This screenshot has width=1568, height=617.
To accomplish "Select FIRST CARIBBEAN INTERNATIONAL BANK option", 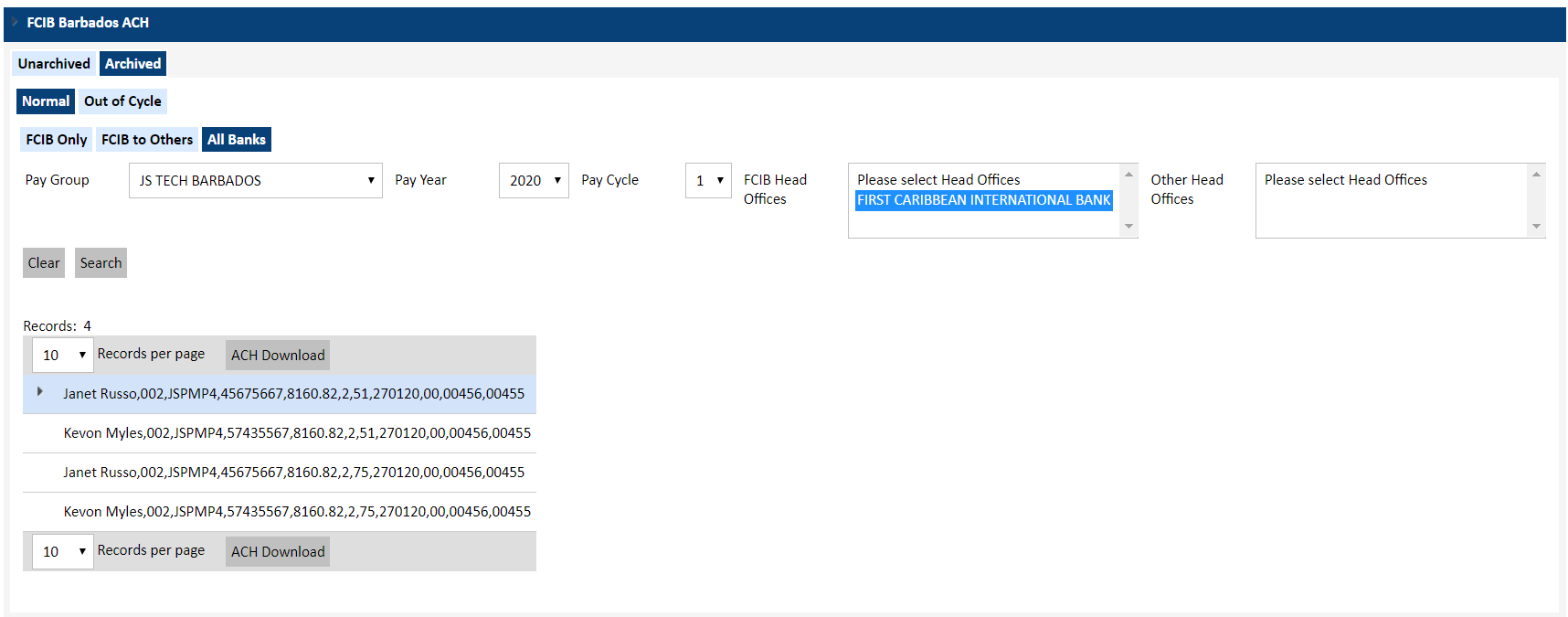I will tap(984, 200).
